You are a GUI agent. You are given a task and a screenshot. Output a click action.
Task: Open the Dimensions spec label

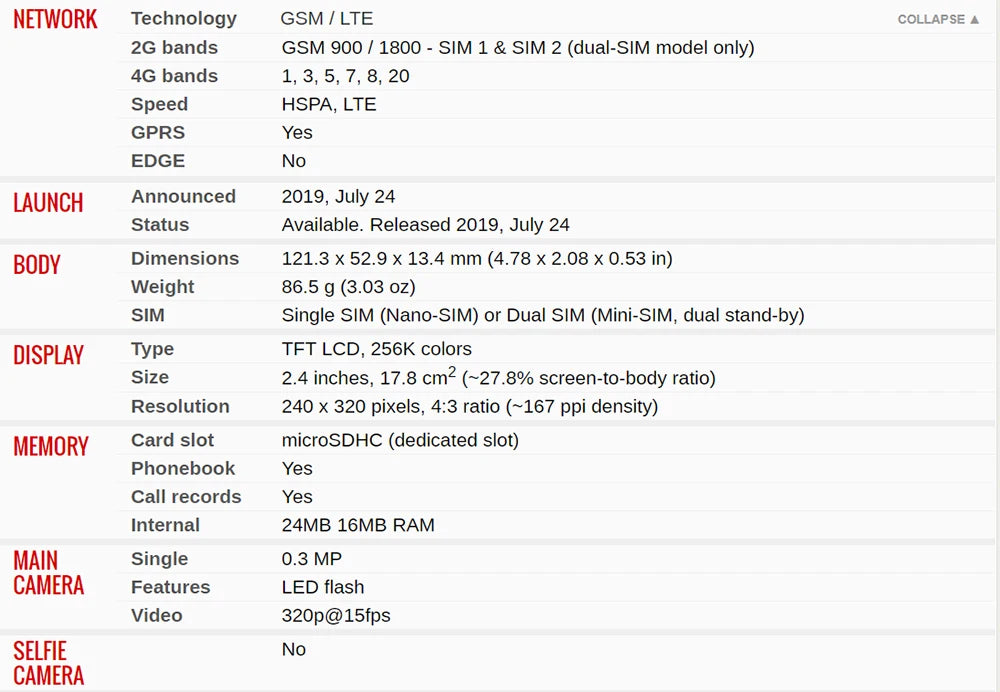pos(185,258)
